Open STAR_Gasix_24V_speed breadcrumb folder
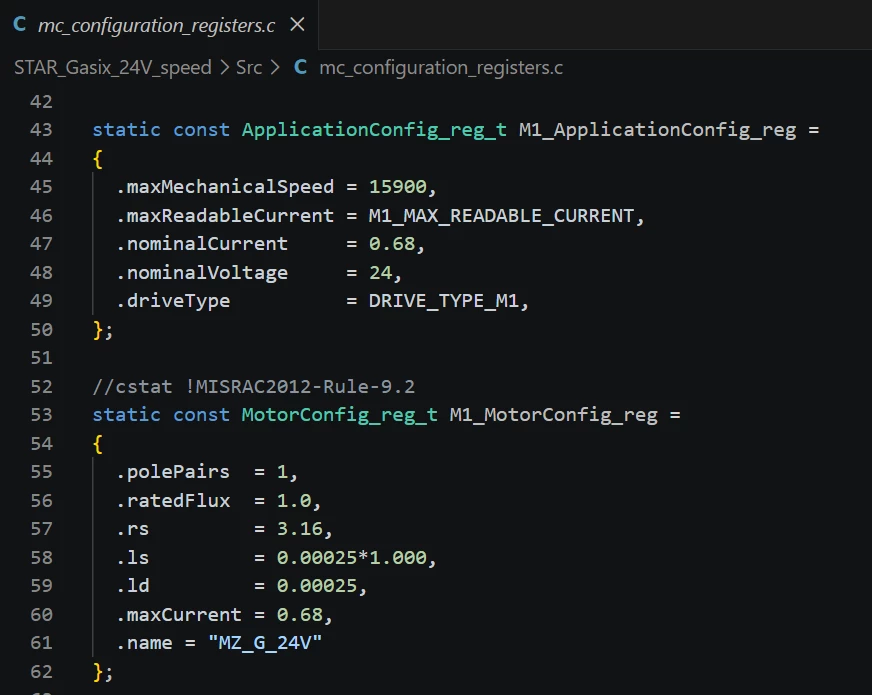 pos(112,68)
